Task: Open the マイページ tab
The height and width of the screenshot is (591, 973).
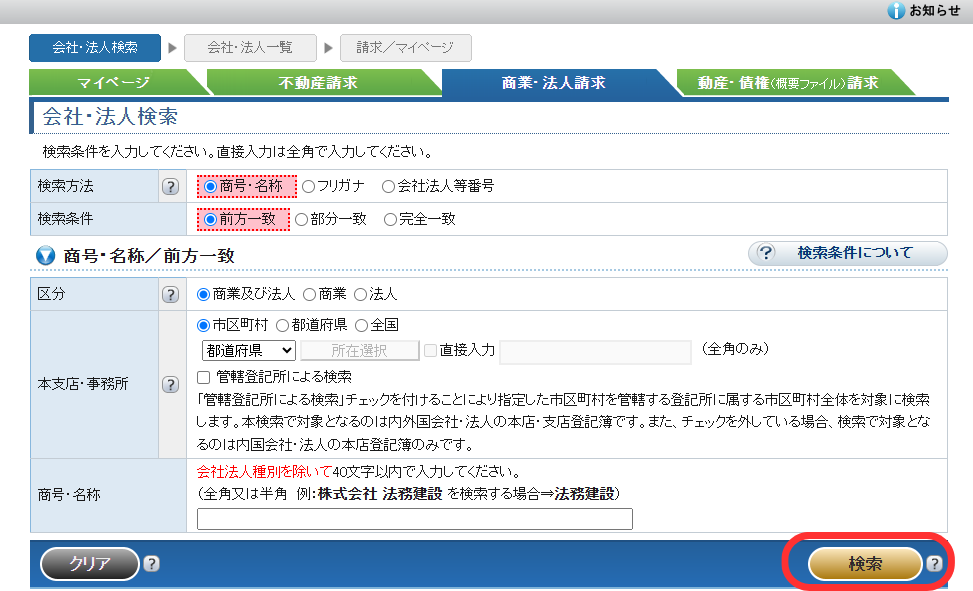Action: click(113, 83)
